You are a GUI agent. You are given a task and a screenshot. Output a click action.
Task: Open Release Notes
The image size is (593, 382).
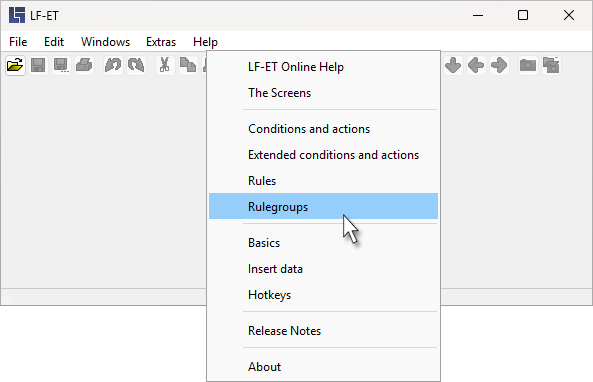point(323,331)
